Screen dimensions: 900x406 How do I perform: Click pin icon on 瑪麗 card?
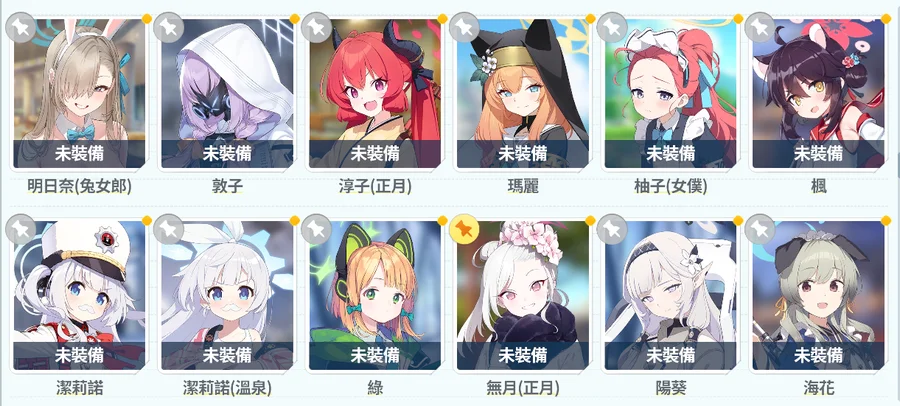(x=464, y=28)
